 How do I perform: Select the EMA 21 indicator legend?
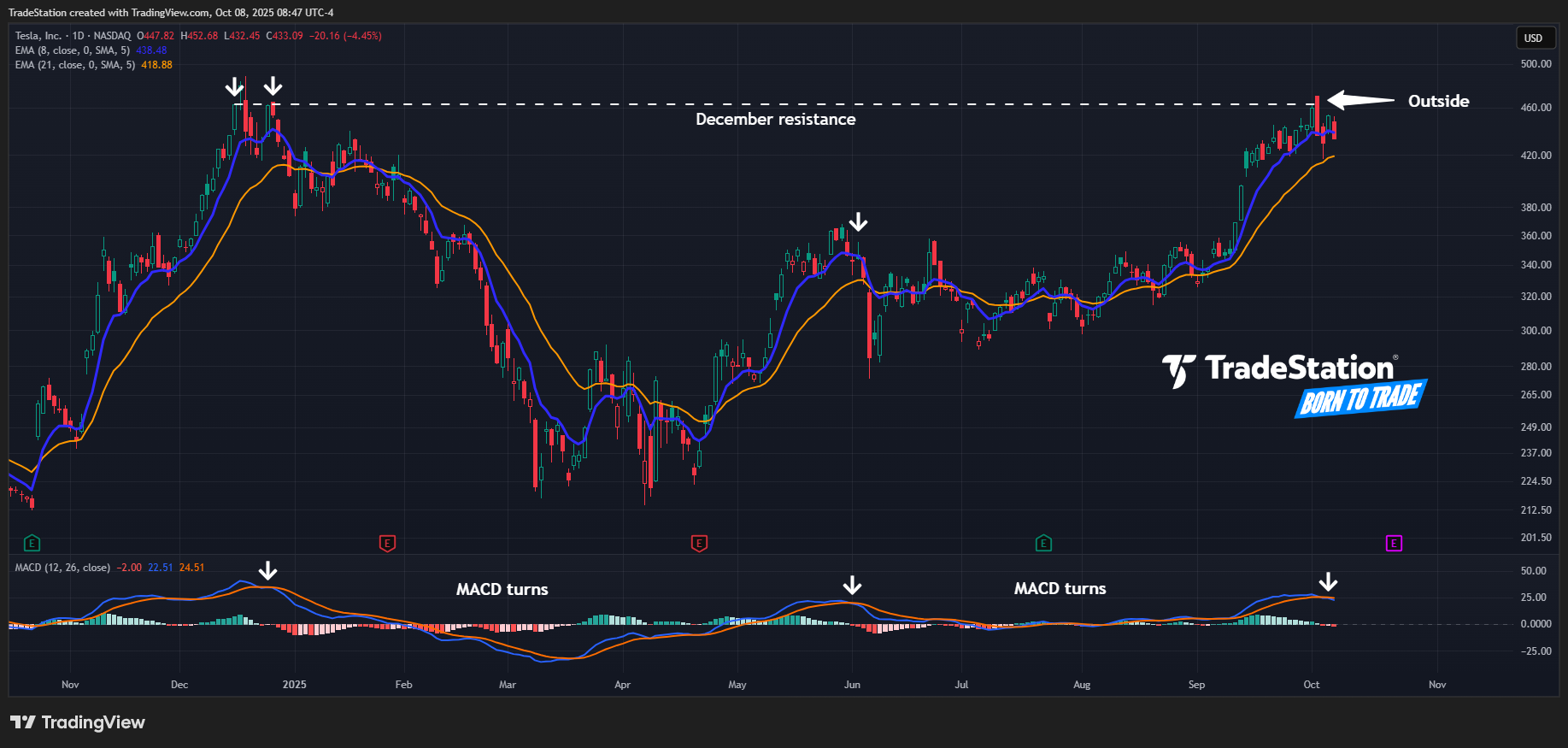point(76,65)
